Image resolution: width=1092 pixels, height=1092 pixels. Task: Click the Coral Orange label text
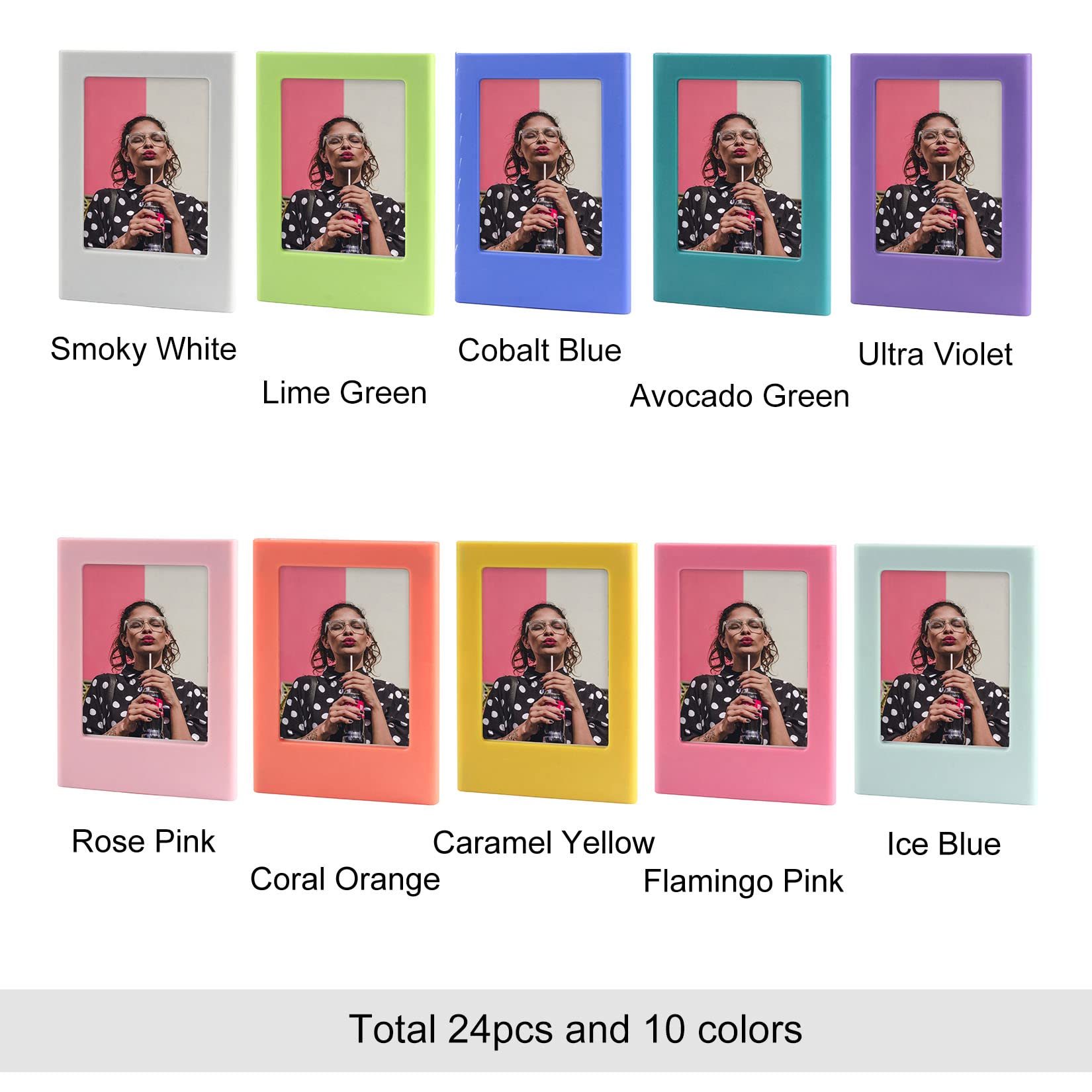345,880
